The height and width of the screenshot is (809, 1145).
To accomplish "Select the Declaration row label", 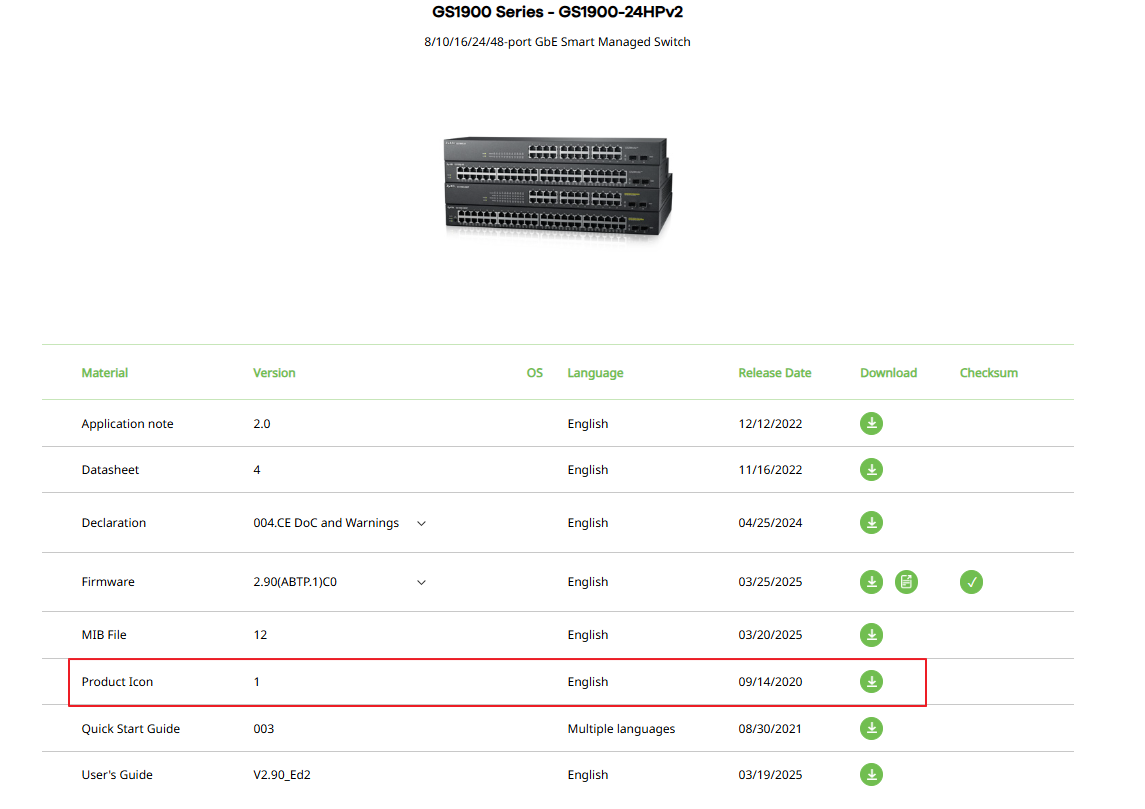I will 114,523.
